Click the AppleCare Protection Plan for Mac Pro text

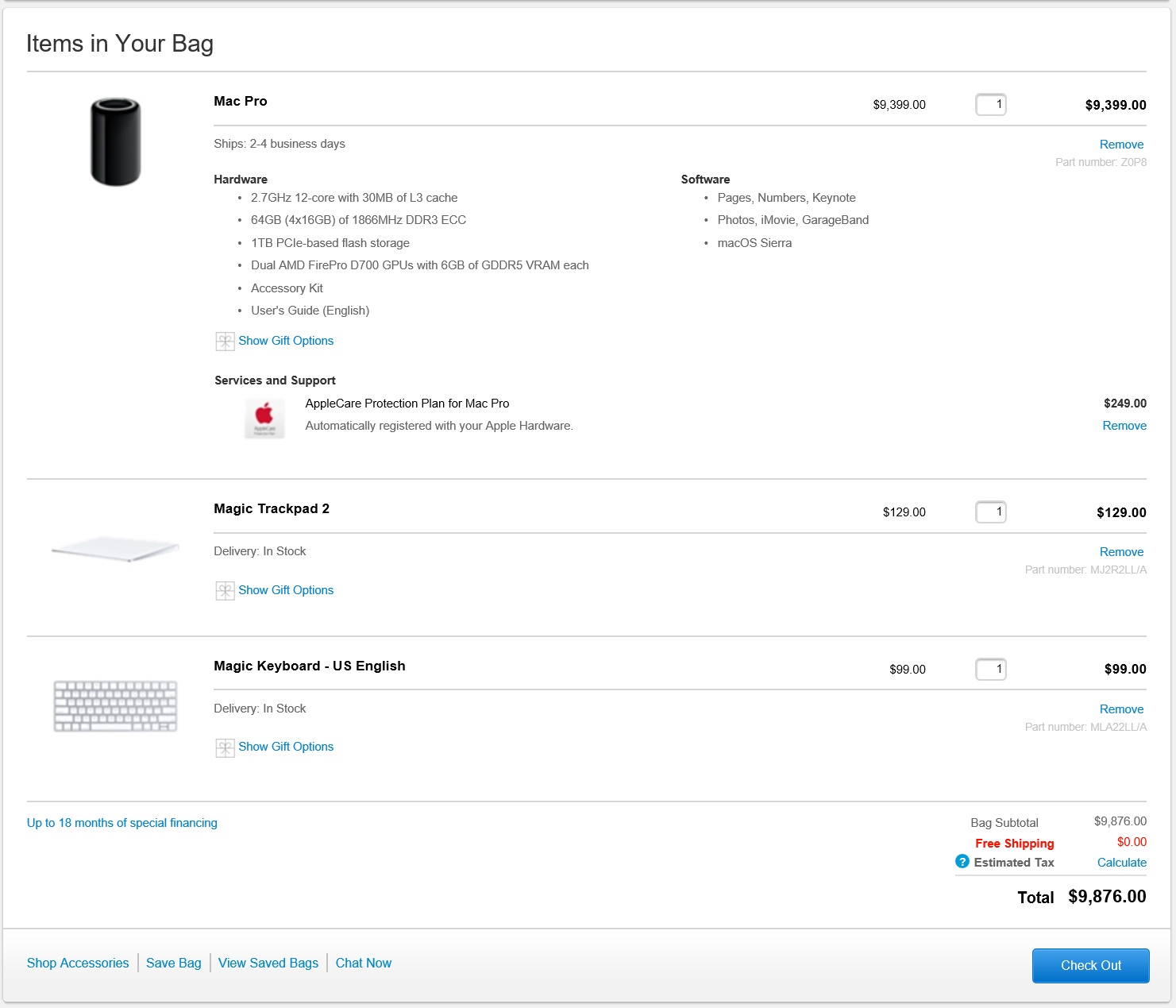pyautogui.click(x=407, y=404)
